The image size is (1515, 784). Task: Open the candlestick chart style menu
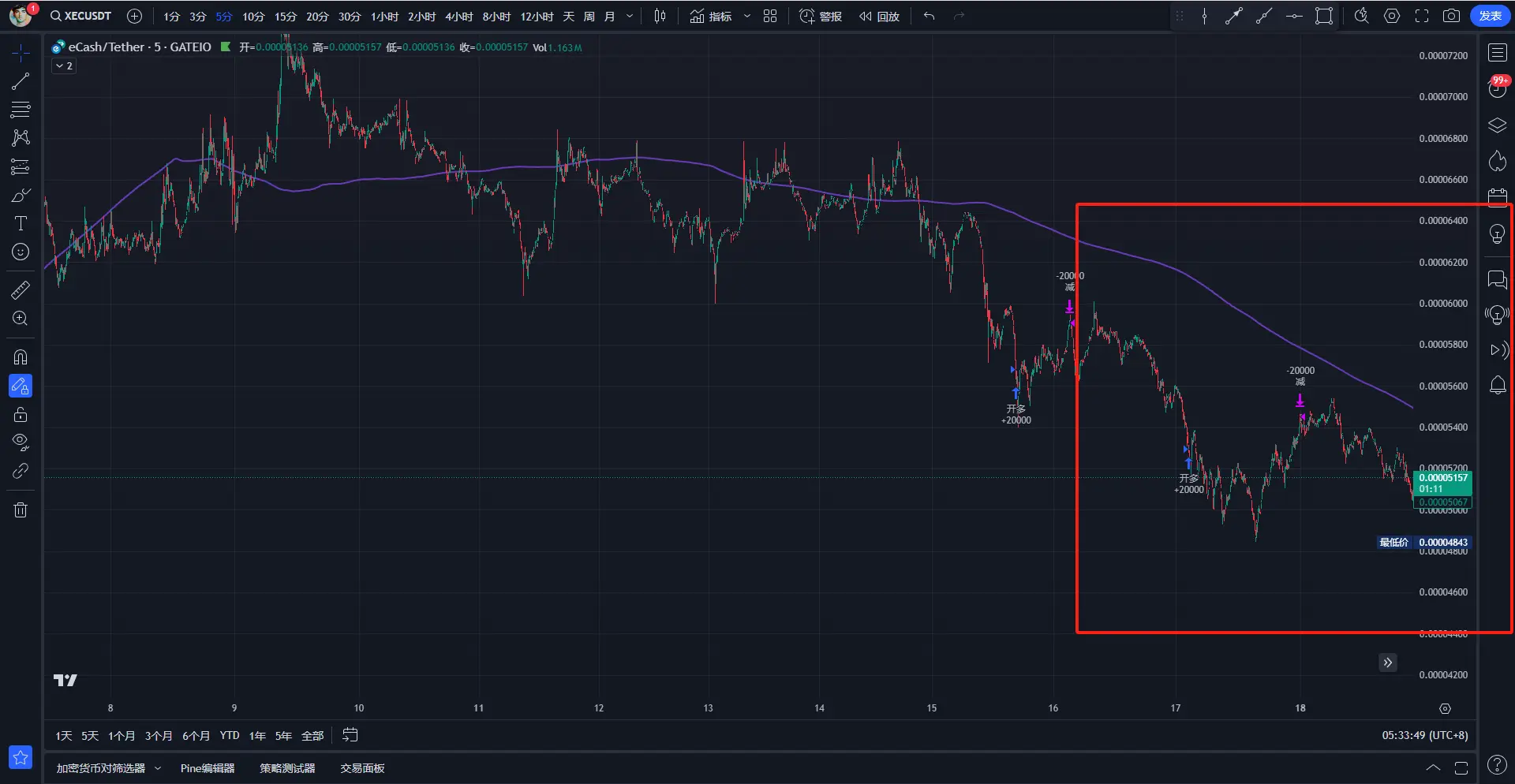pyautogui.click(x=660, y=17)
